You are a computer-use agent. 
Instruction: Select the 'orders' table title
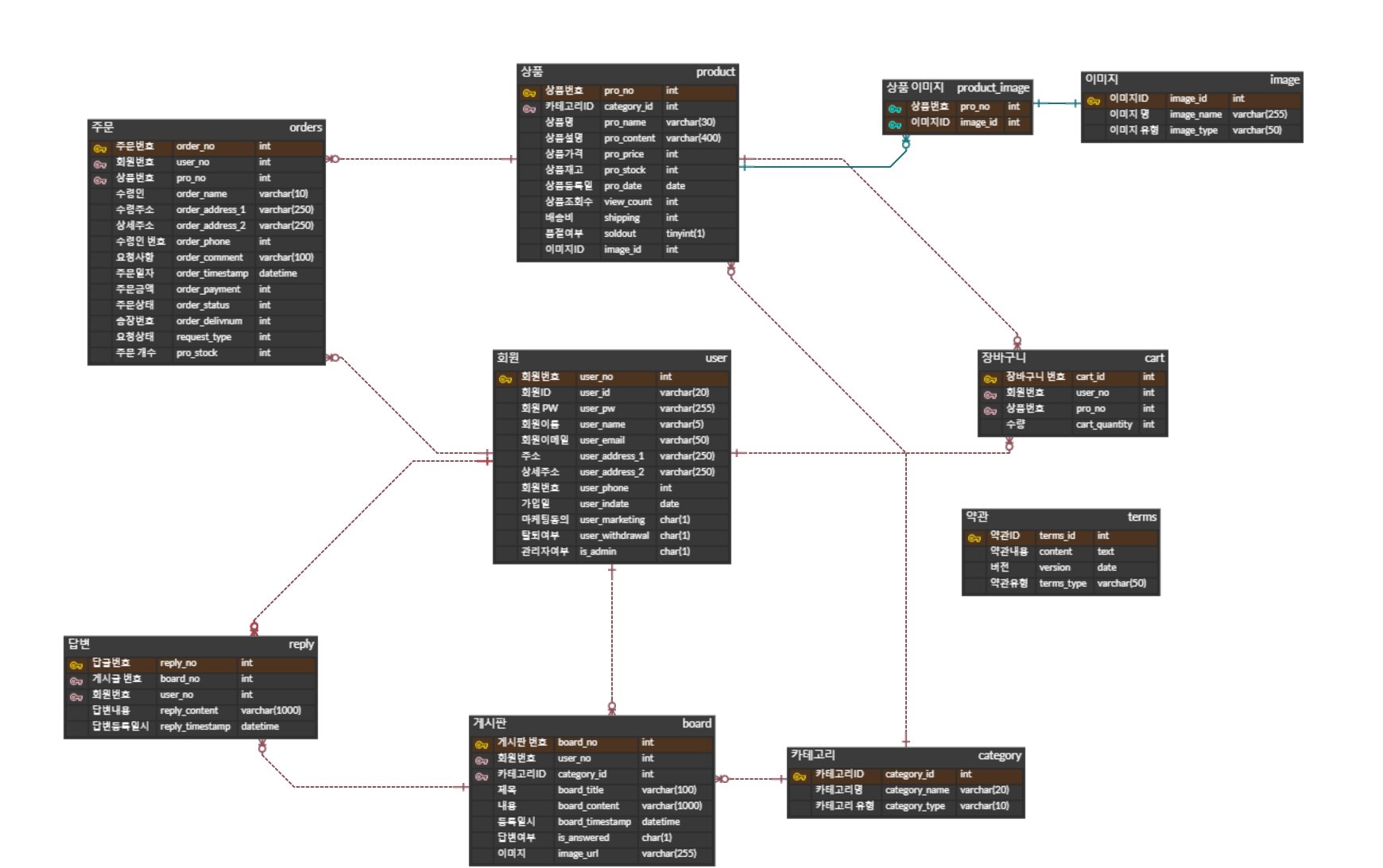[305, 127]
